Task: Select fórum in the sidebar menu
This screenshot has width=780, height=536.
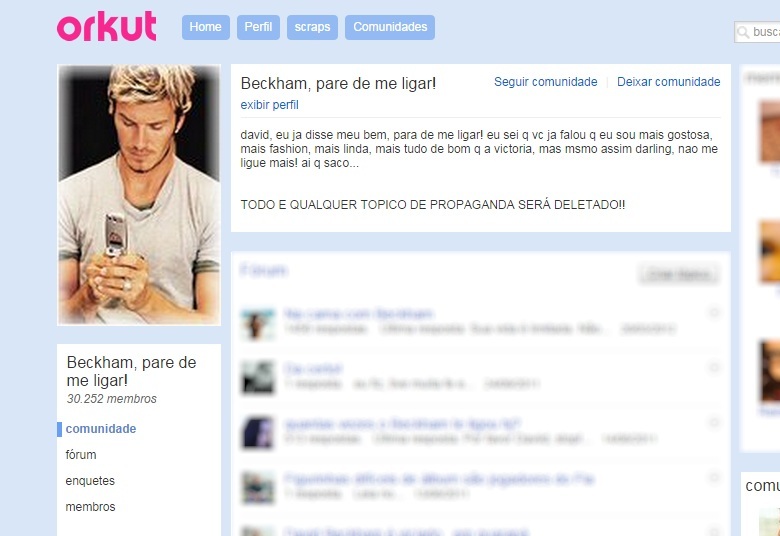Action: 81,454
